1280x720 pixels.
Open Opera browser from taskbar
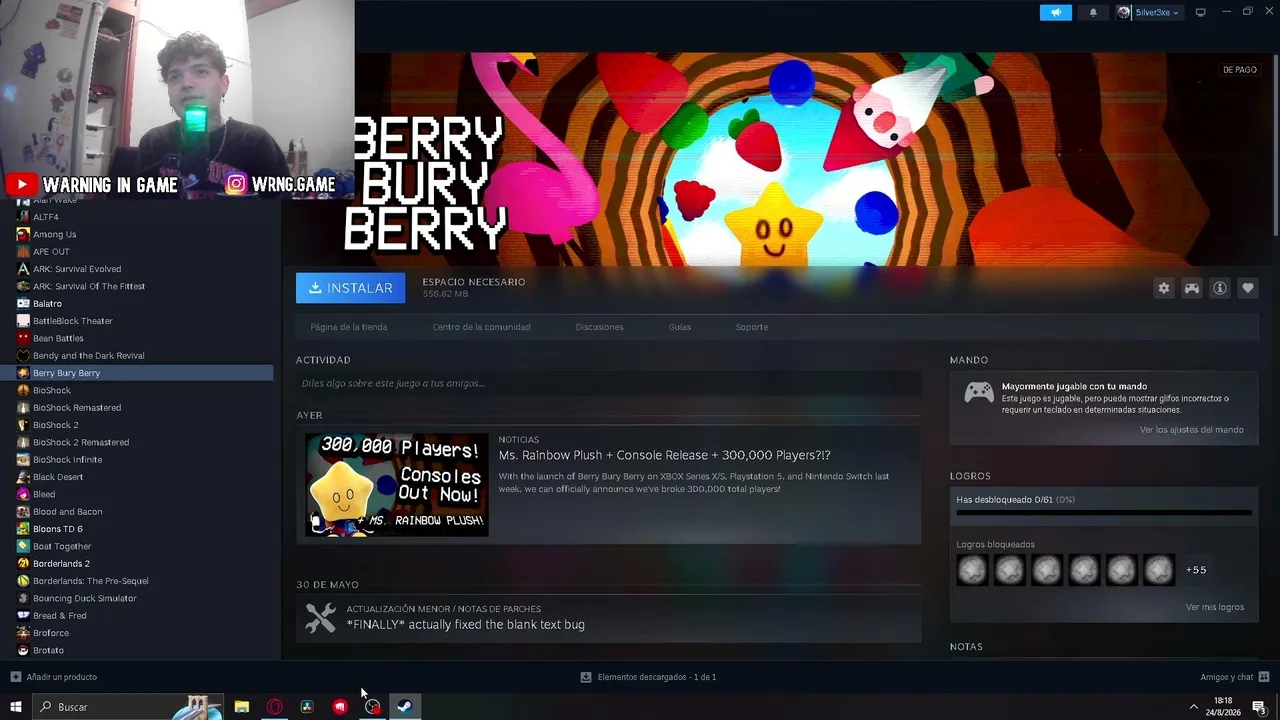click(275, 707)
